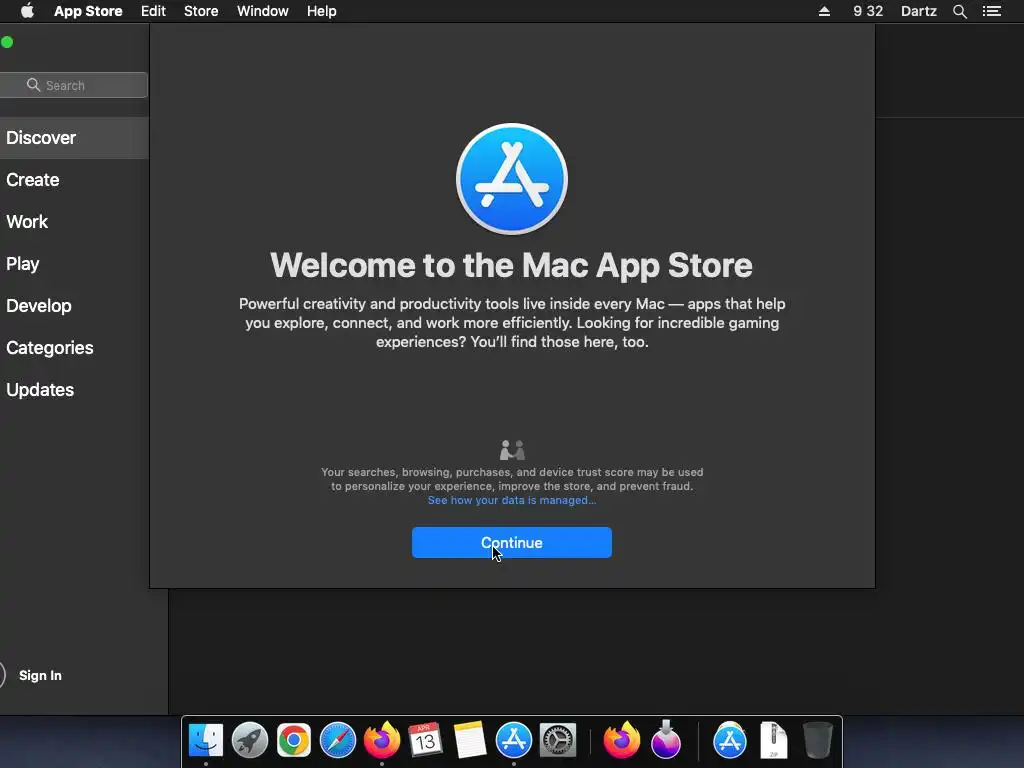
Task: Open See how your data is managed link
Action: 512,500
